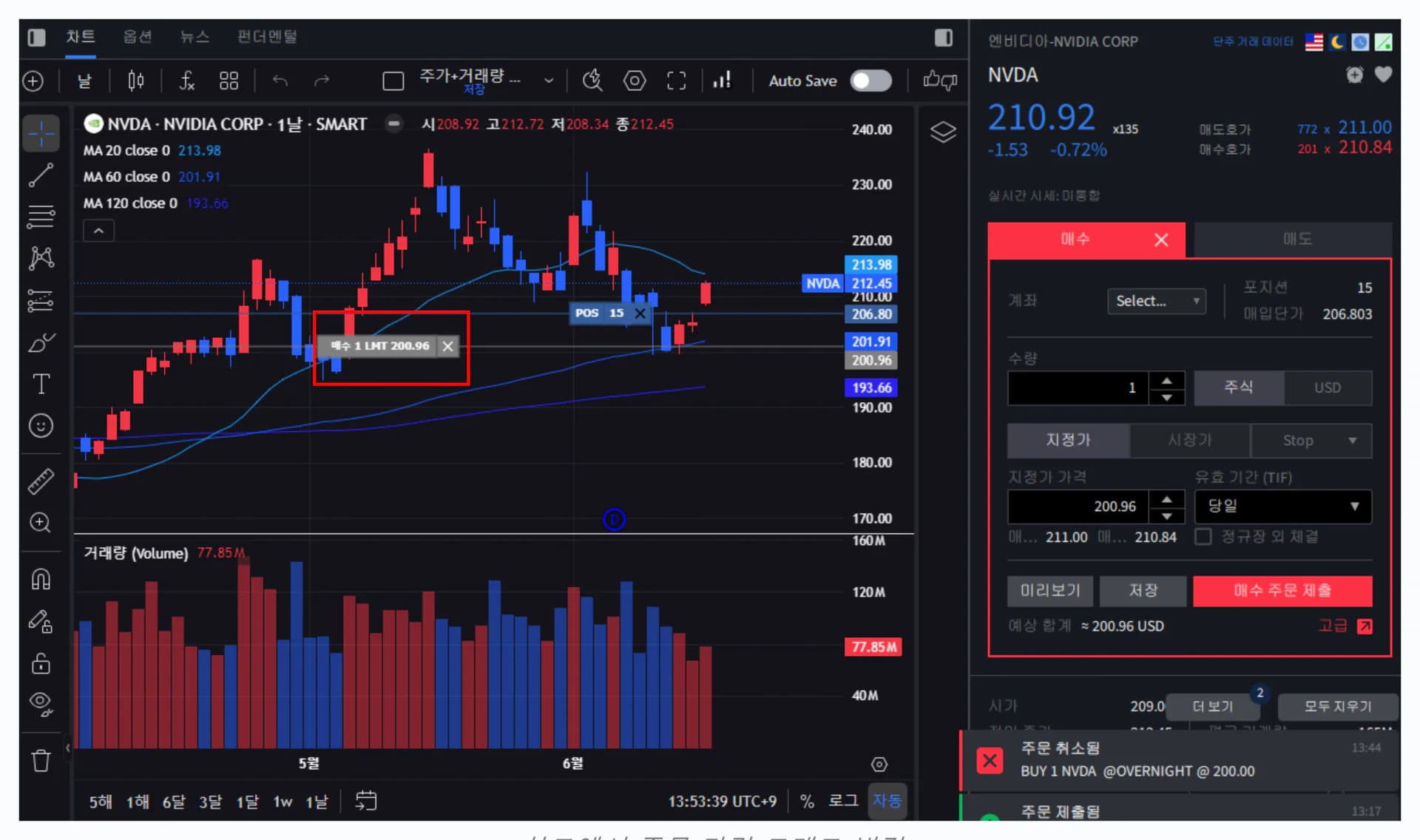
Task: Add NVDA to favorites with heart
Action: pyautogui.click(x=1383, y=75)
